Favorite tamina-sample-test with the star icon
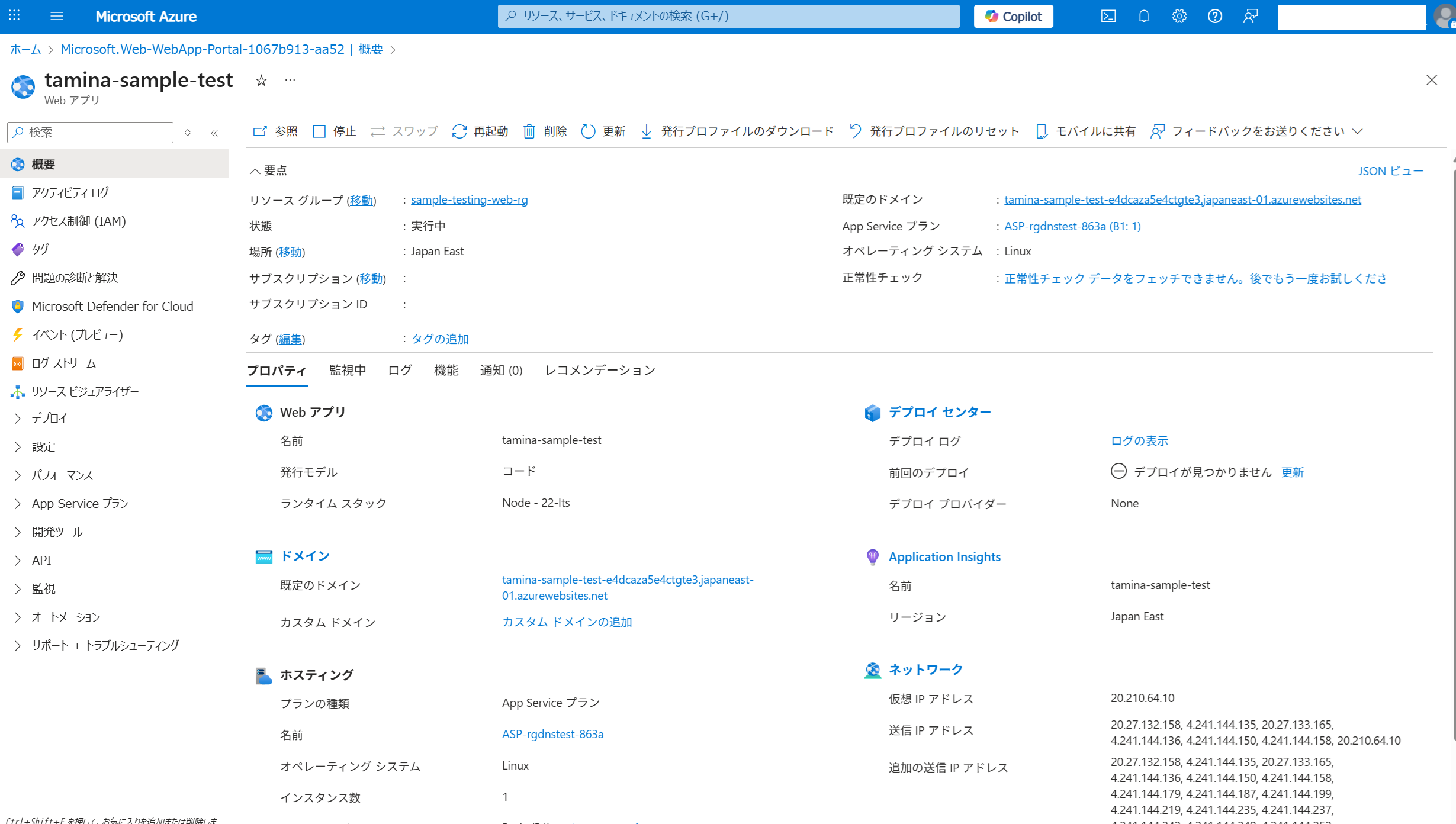This screenshot has width=1456, height=824. point(261,81)
